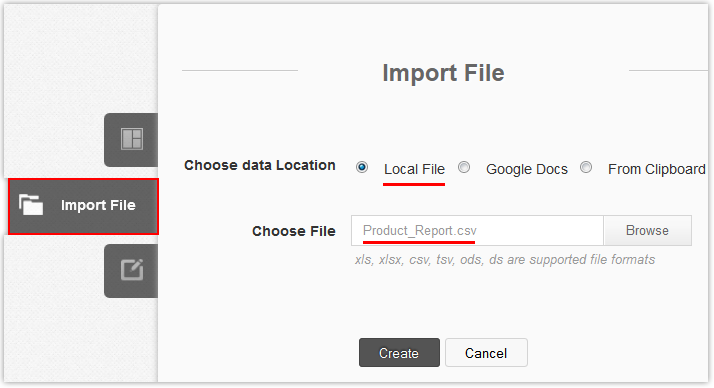The height and width of the screenshot is (388, 714).
Task: Click the Create button
Action: pyautogui.click(x=399, y=352)
